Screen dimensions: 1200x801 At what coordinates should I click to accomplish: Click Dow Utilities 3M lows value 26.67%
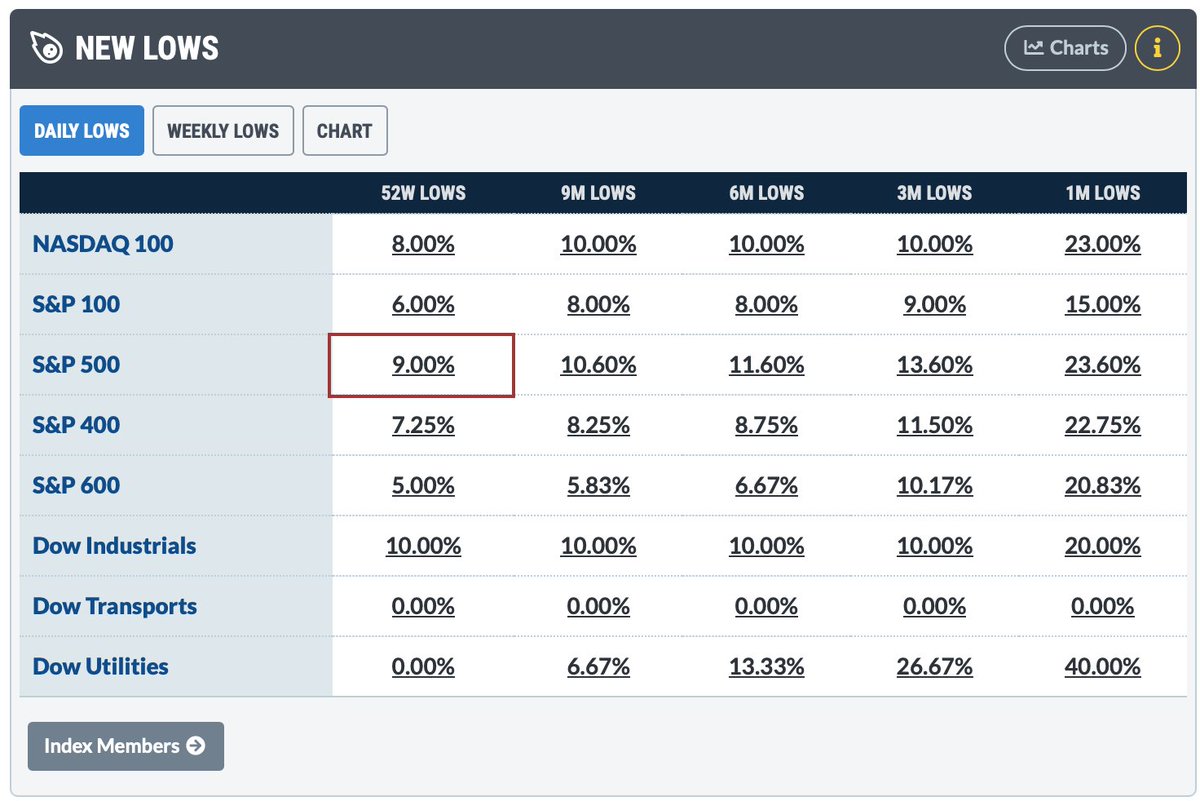pyautogui.click(x=934, y=666)
